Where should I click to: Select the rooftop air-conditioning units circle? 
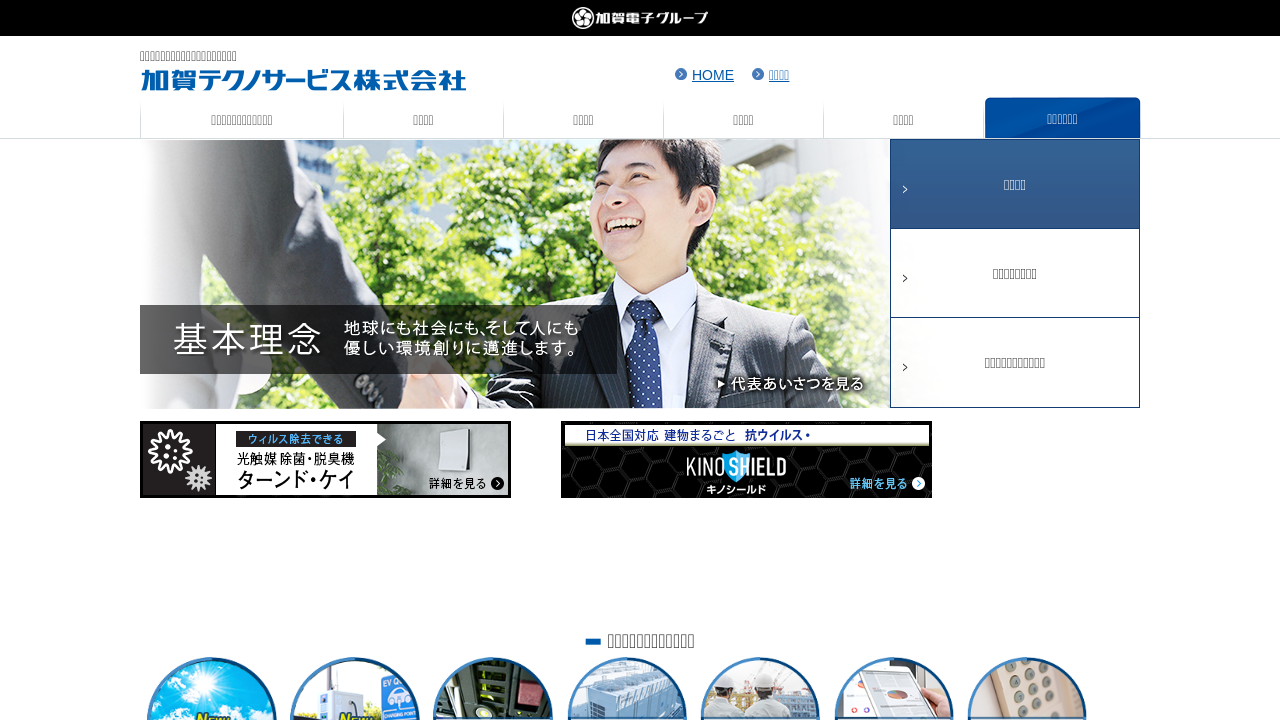(x=627, y=692)
